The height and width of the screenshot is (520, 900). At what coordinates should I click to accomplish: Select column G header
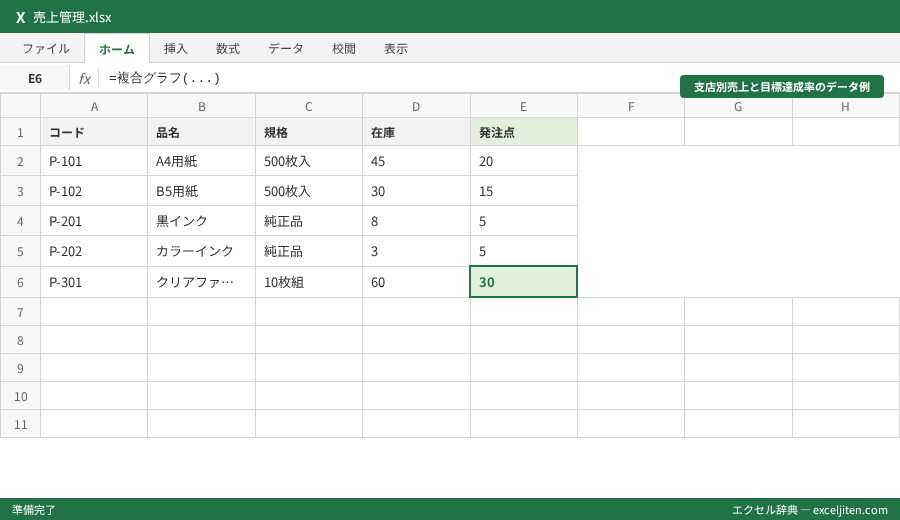(x=738, y=106)
